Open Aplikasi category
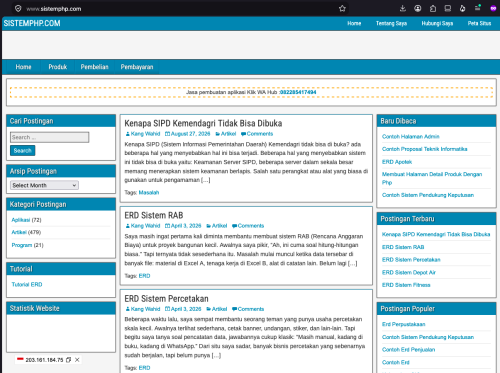This screenshot has height=373, width=500. click(21, 220)
